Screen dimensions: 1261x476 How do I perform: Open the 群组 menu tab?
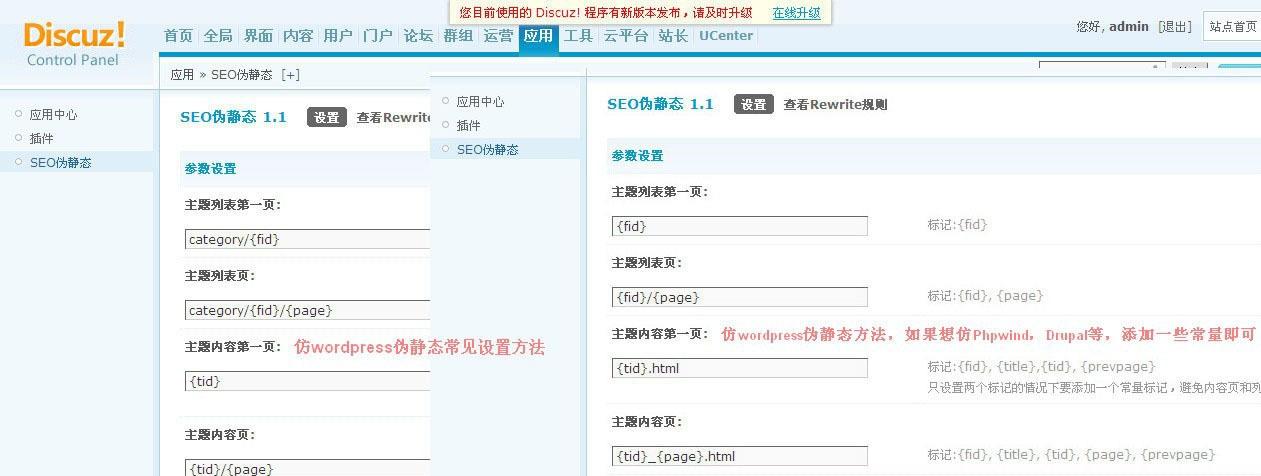tap(458, 36)
